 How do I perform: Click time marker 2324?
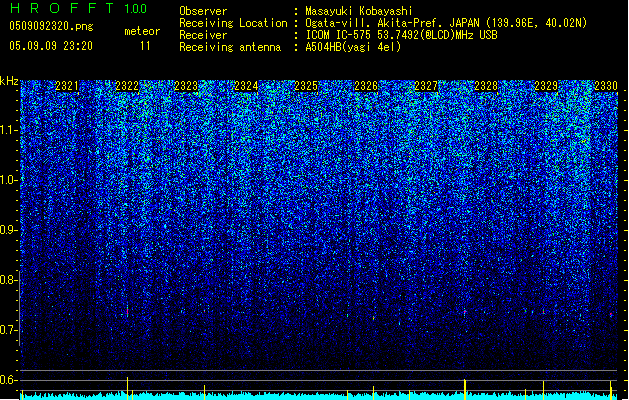click(246, 86)
